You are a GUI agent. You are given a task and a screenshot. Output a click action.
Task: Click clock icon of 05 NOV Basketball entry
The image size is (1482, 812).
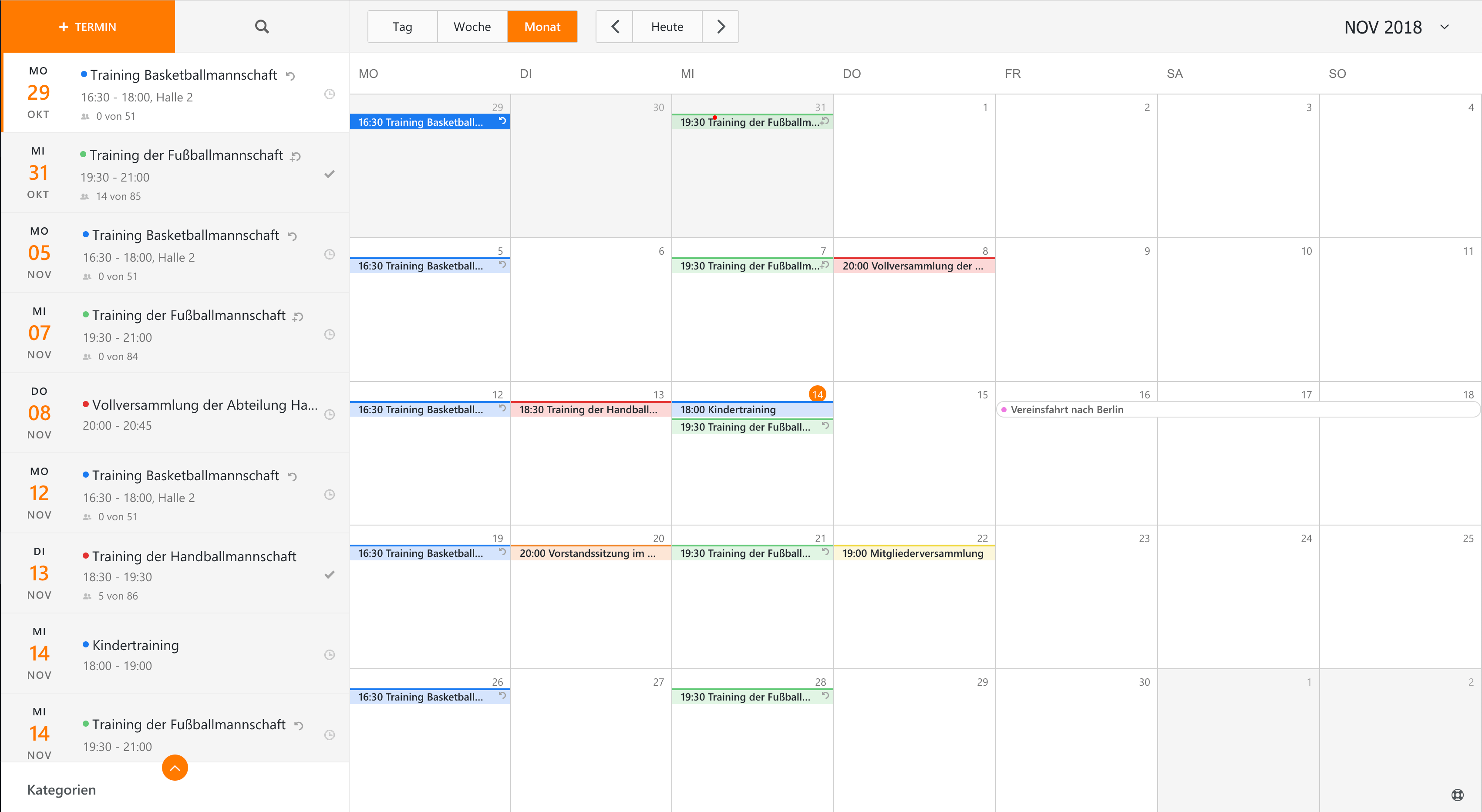click(x=330, y=254)
